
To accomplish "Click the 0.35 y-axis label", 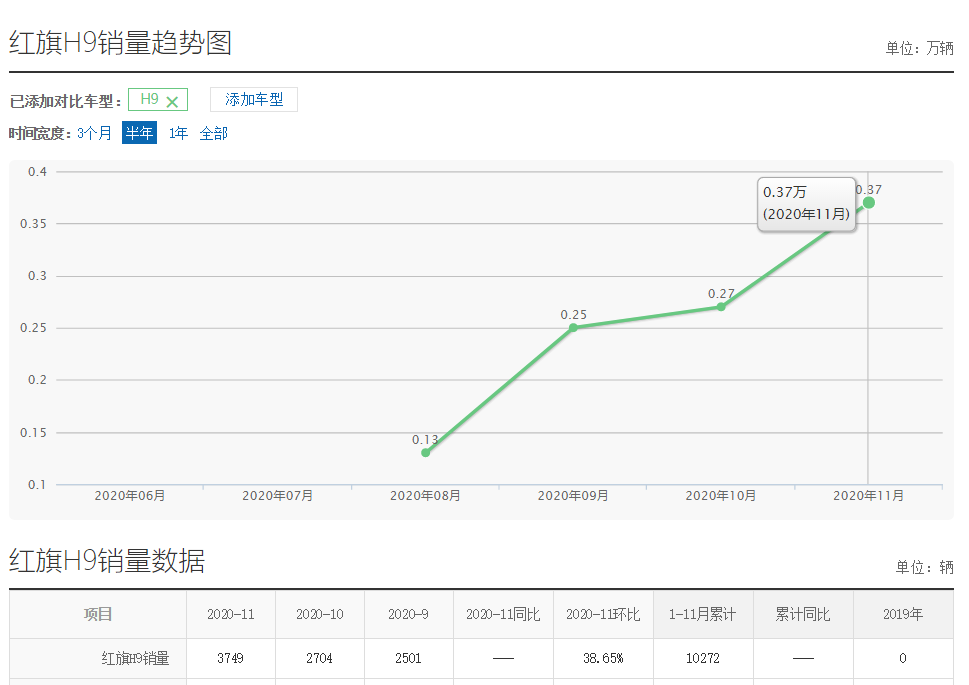I will (x=34, y=224).
